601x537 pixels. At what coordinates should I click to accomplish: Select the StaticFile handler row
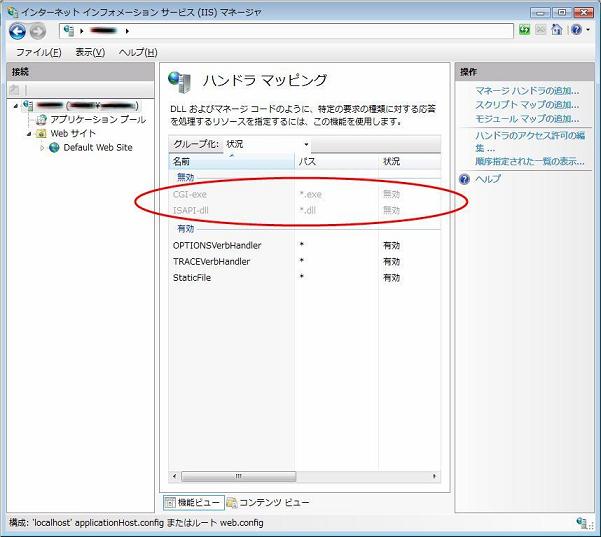pyautogui.click(x=305, y=278)
